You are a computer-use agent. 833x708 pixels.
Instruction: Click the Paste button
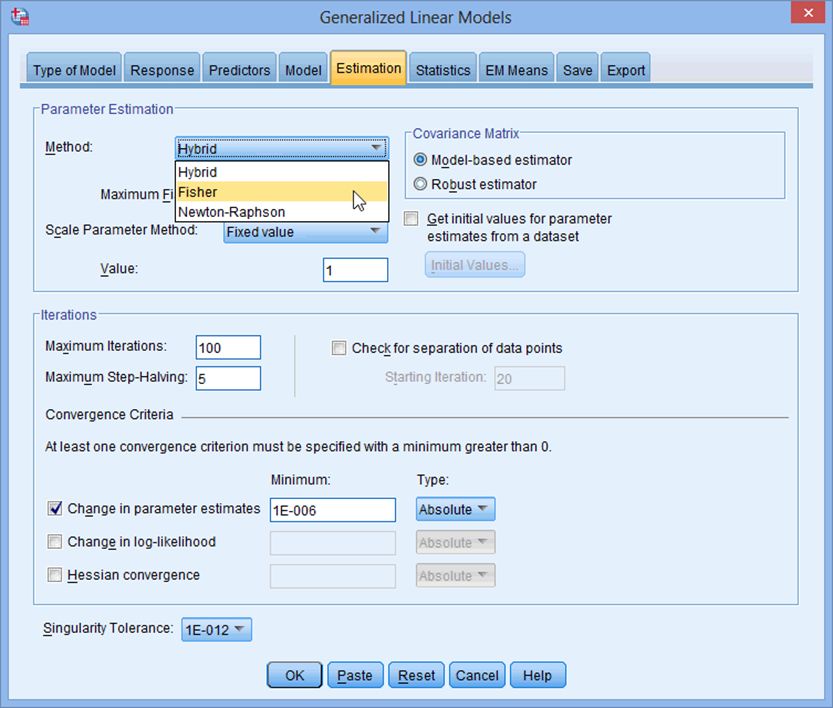pos(355,675)
